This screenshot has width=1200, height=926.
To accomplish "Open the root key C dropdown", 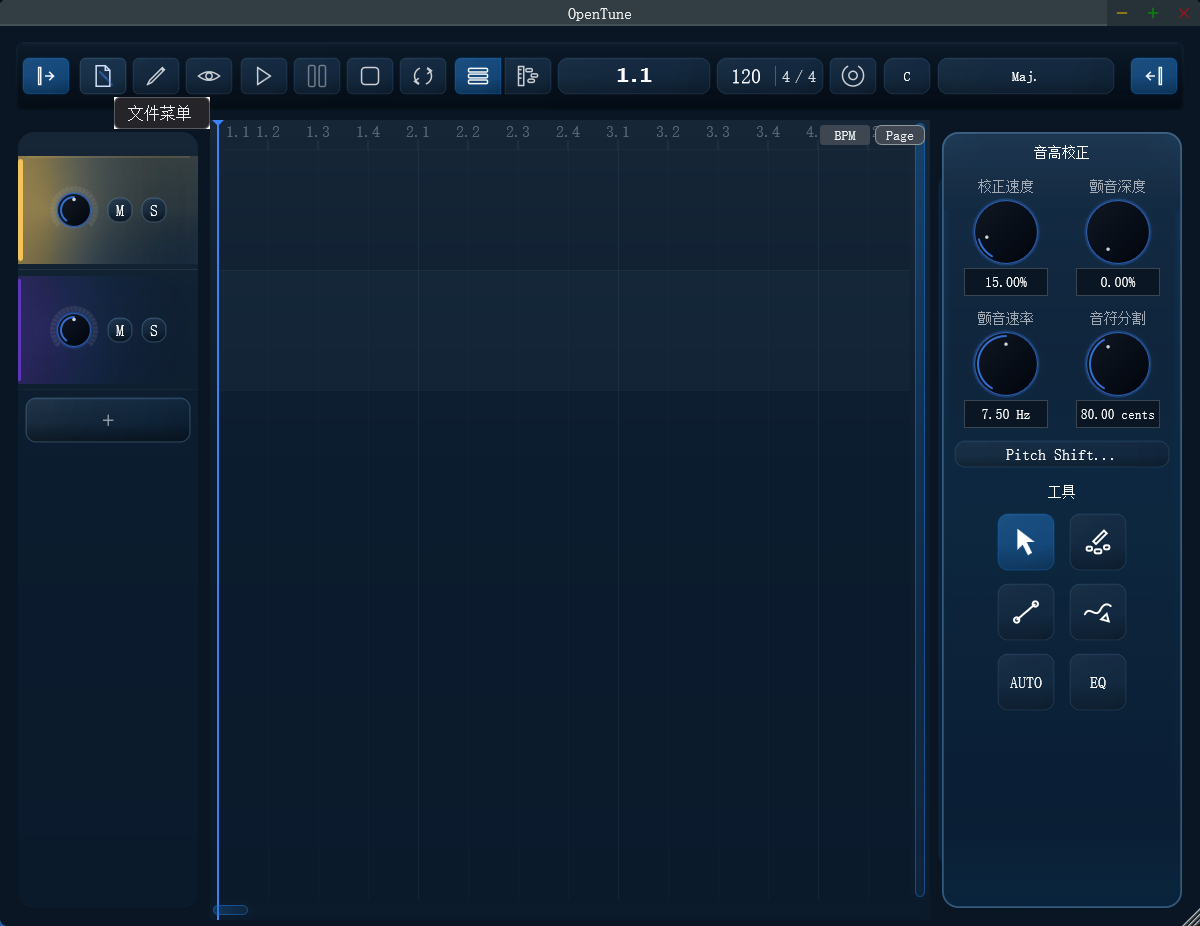I will [x=907, y=76].
